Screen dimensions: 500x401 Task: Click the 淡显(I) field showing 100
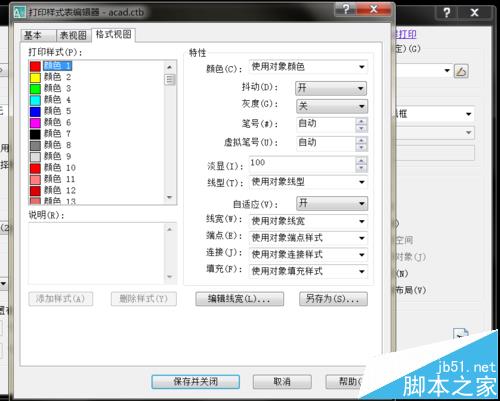[302, 164]
